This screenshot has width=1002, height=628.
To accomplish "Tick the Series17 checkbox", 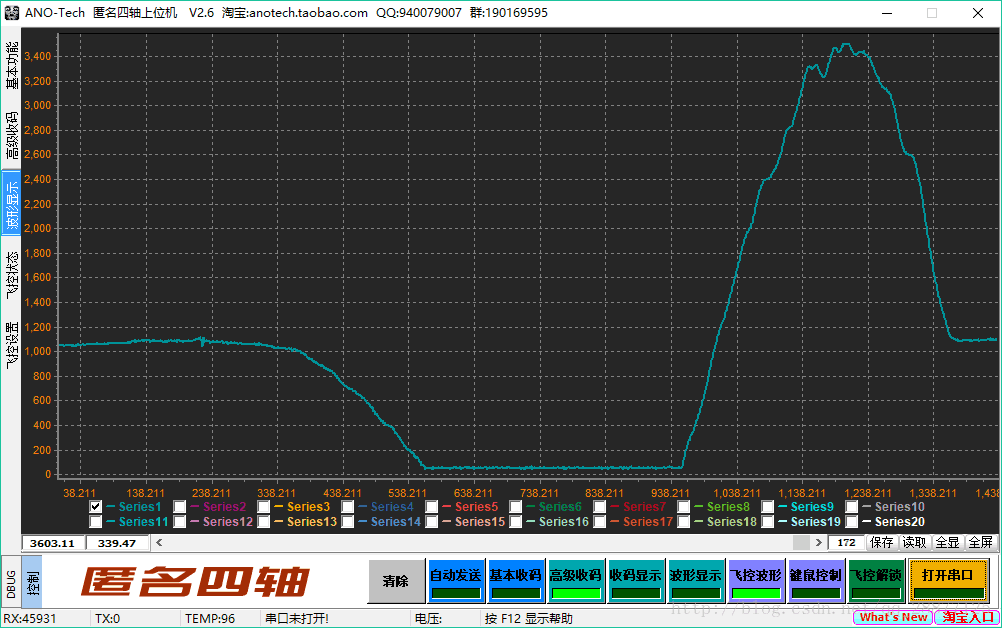I will point(599,522).
